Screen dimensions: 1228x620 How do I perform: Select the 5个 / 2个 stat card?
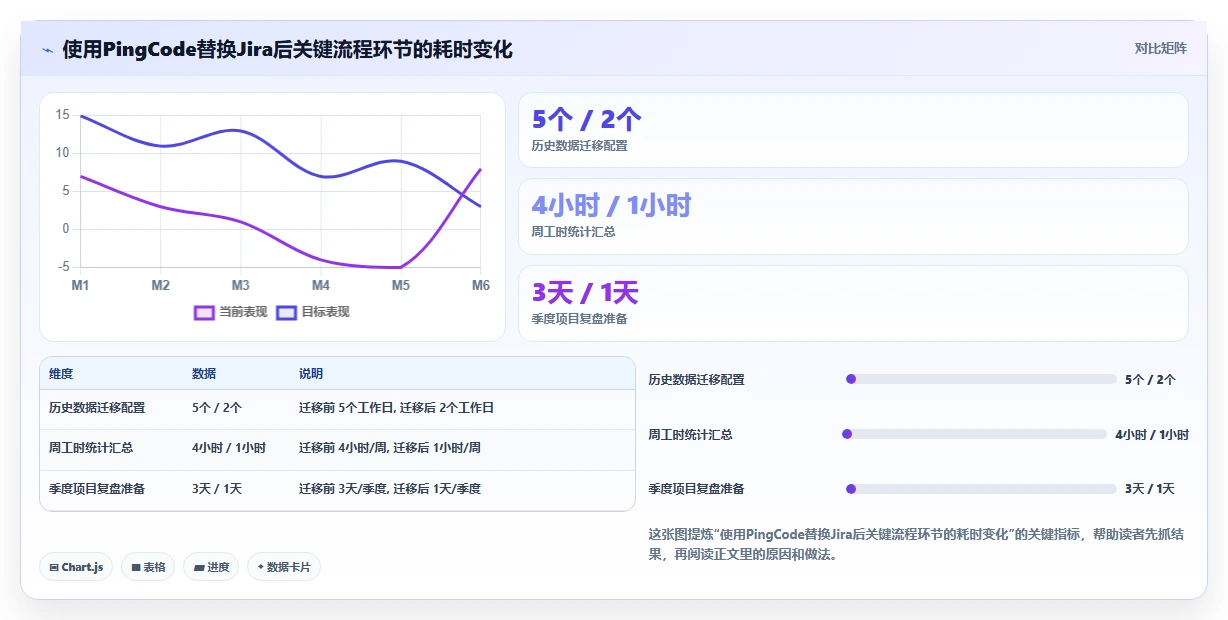[x=853, y=130]
